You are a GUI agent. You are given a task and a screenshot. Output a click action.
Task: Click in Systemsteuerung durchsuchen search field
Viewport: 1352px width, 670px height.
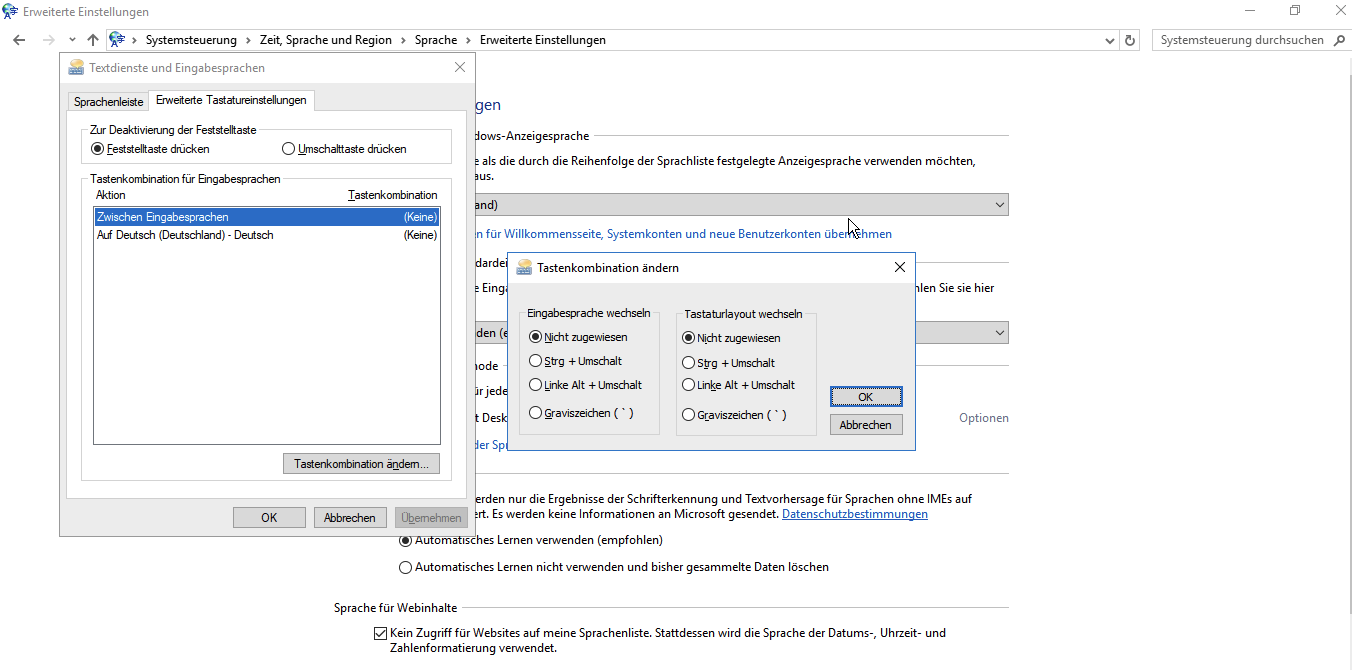[x=1241, y=40]
